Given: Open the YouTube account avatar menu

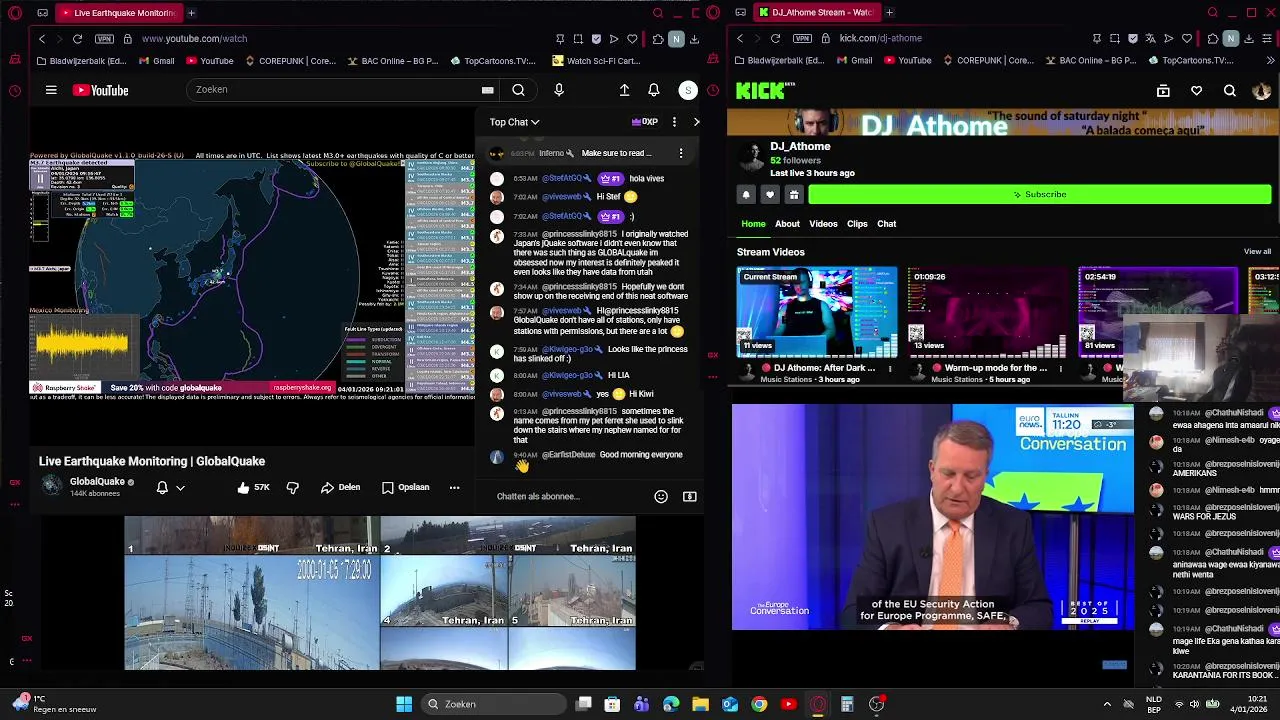Looking at the screenshot, I should click(688, 90).
